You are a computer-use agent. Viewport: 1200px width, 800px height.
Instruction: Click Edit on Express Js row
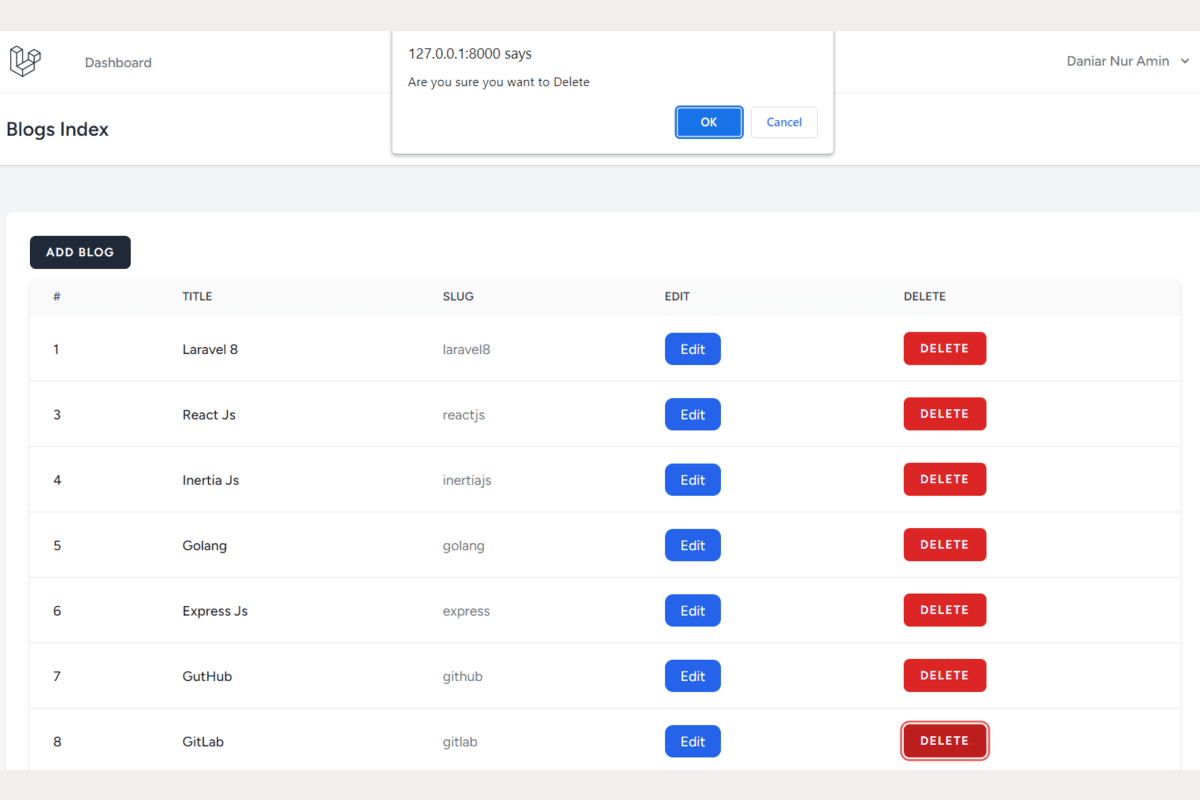692,611
